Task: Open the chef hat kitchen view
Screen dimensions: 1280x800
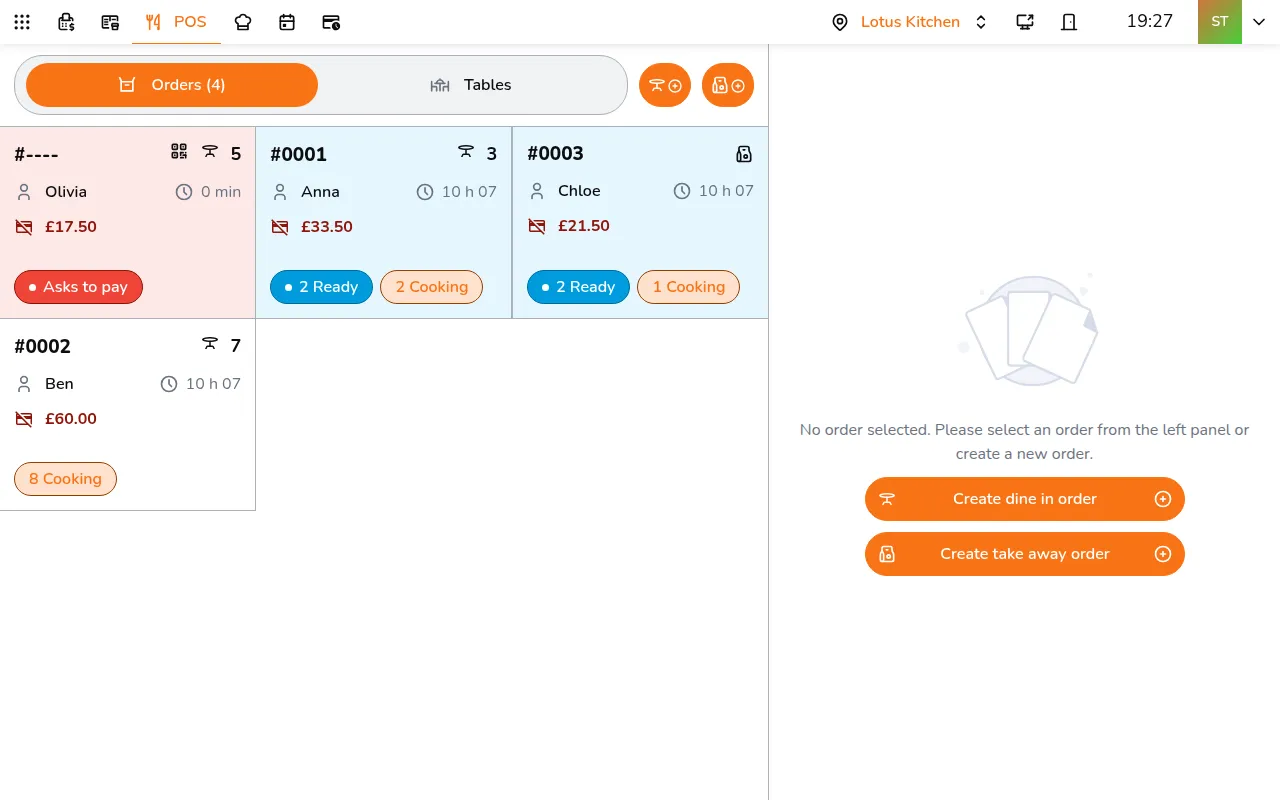Action: point(243,22)
